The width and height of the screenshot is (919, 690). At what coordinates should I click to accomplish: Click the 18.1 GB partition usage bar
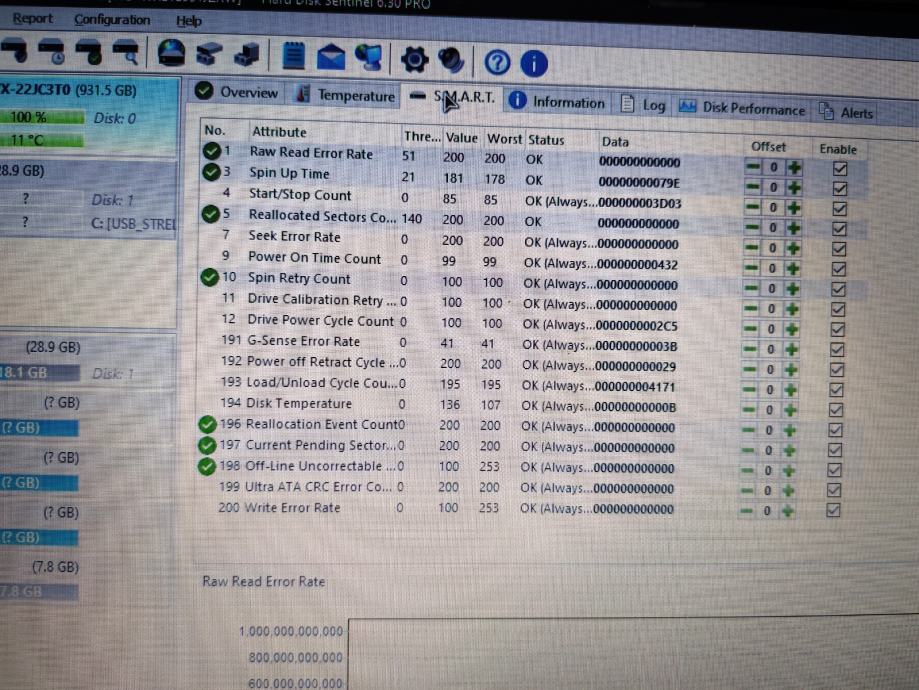tap(39, 373)
